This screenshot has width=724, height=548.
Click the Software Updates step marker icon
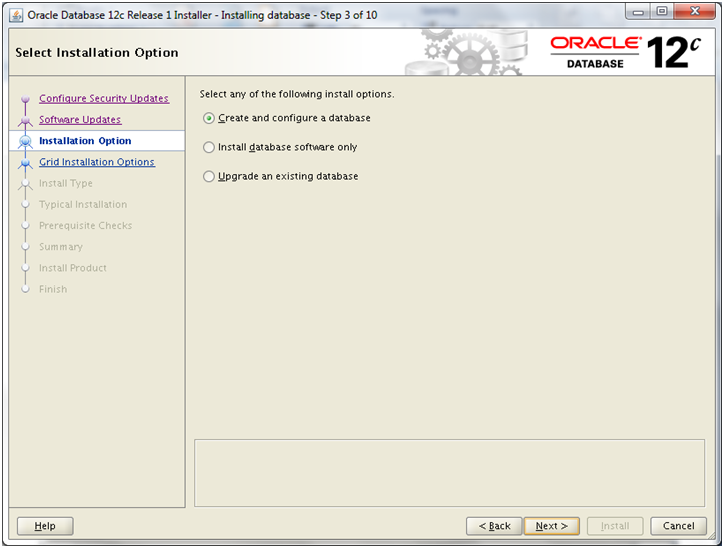[25, 120]
